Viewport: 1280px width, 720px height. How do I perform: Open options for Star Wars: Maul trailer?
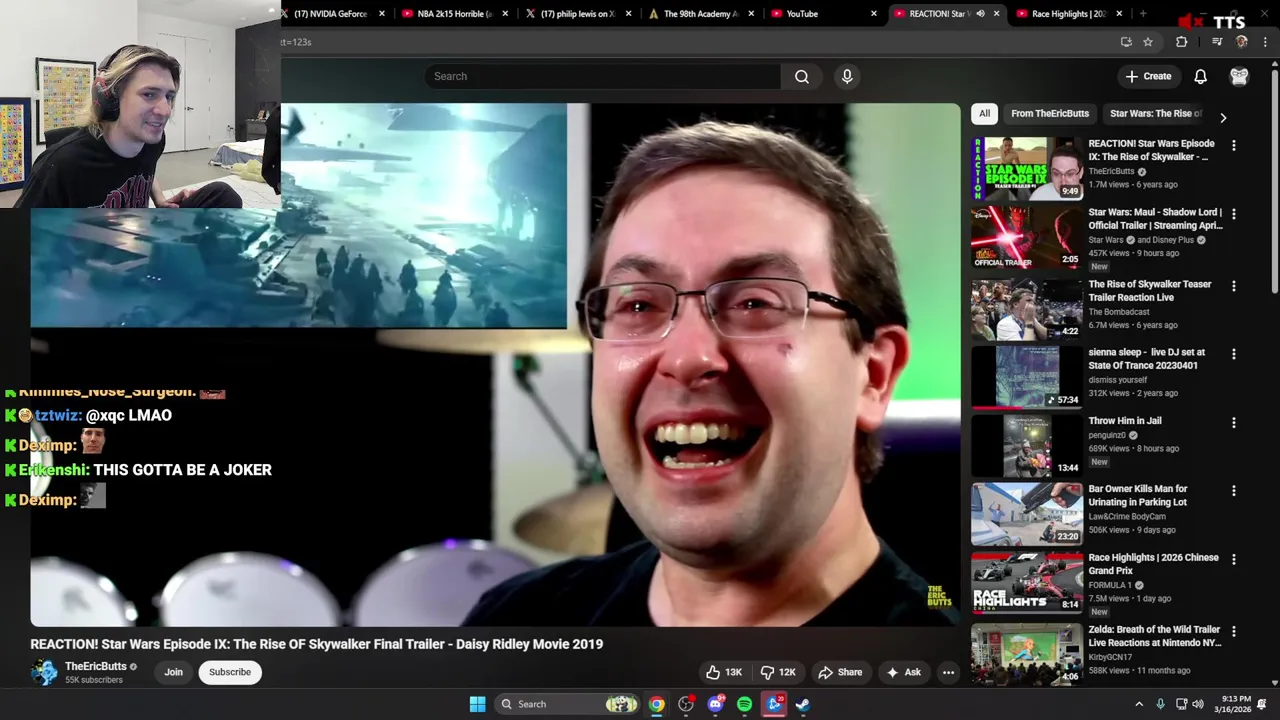pos(1233,214)
